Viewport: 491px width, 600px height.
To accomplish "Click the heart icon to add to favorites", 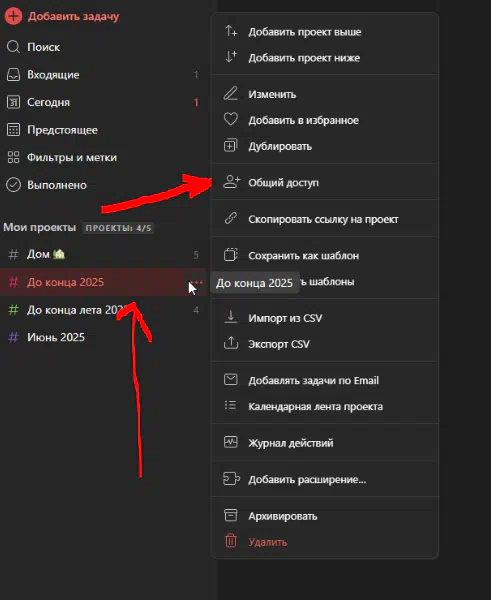I will tap(231, 119).
